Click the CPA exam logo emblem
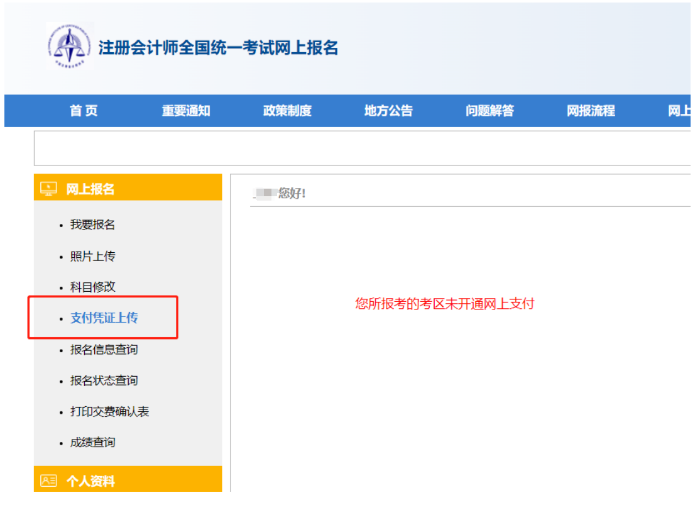The image size is (700, 505). pos(68,45)
